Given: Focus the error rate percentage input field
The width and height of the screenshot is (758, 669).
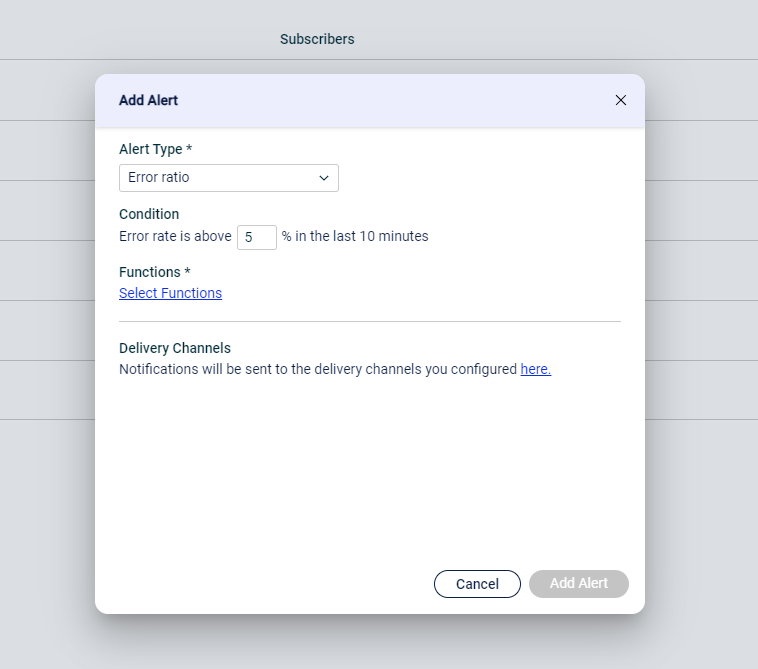Looking at the screenshot, I should point(257,237).
